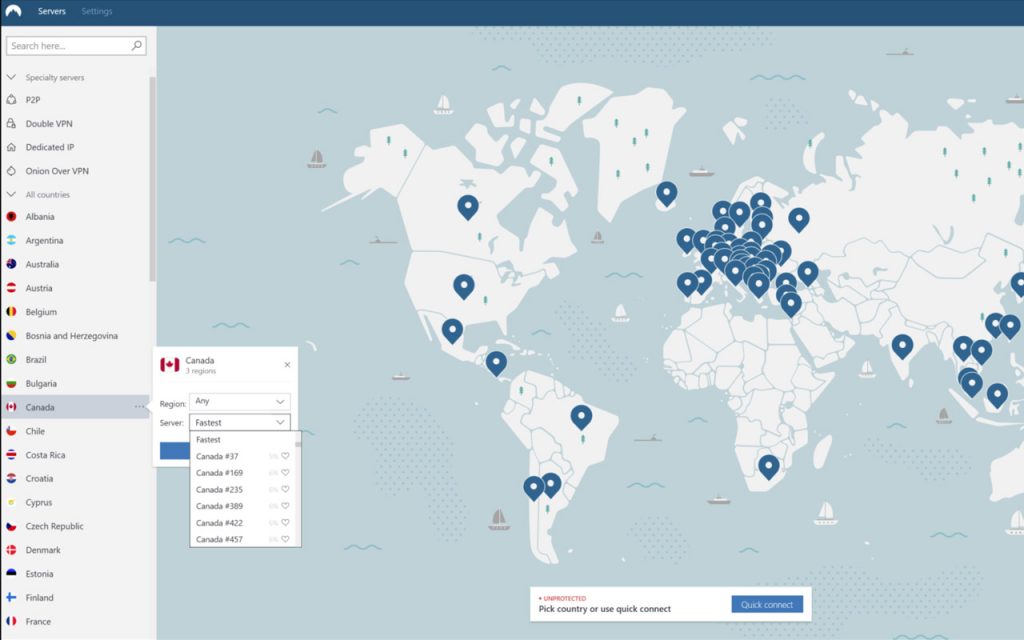Select the map pin over Indonesia
1024x640 pixels.
point(997,395)
